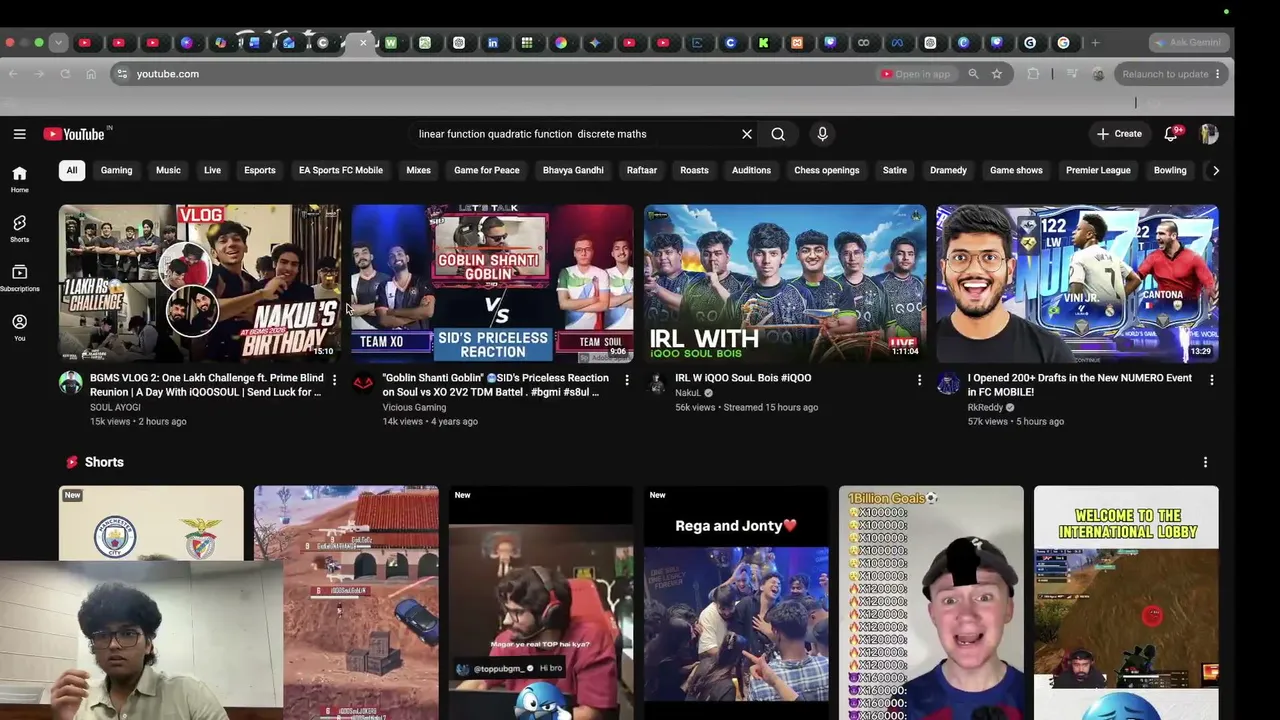Click the browser home icon
The image size is (1280, 720).
pyautogui.click(x=91, y=74)
